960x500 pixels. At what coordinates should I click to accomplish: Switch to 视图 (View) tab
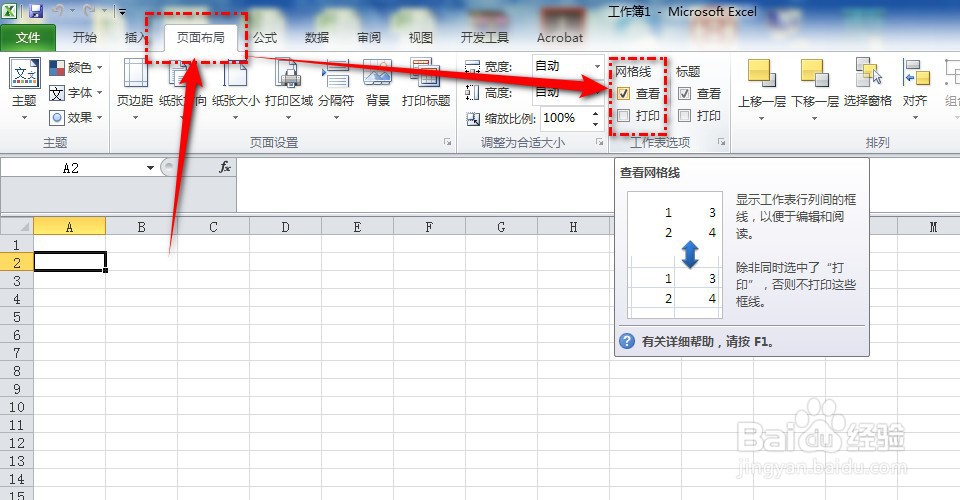421,37
